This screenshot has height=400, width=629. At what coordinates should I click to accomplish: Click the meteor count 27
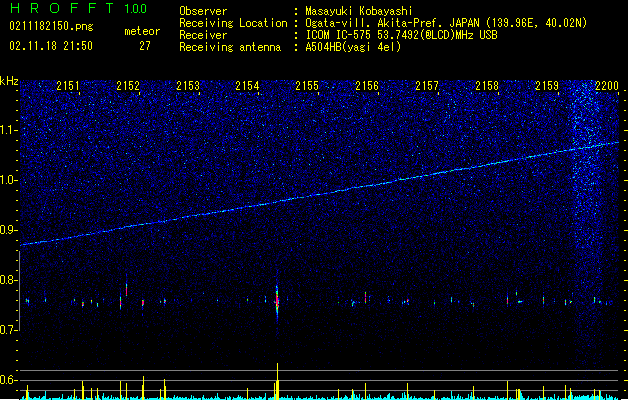click(x=145, y=46)
